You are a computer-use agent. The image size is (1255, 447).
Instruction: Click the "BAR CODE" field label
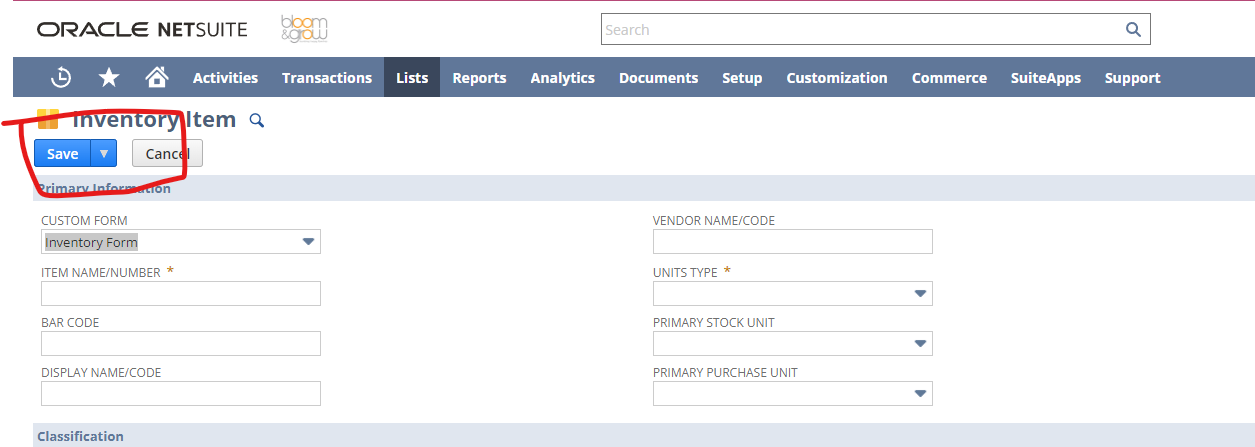[x=70, y=323]
